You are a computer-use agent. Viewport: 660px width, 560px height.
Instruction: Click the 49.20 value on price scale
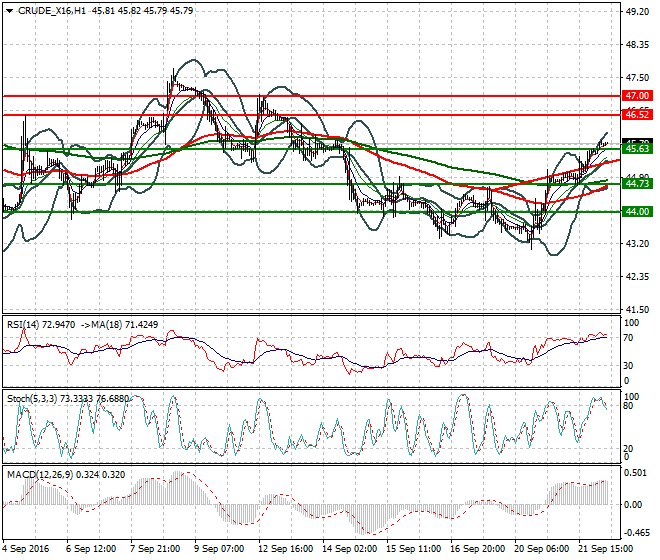pyautogui.click(x=636, y=12)
